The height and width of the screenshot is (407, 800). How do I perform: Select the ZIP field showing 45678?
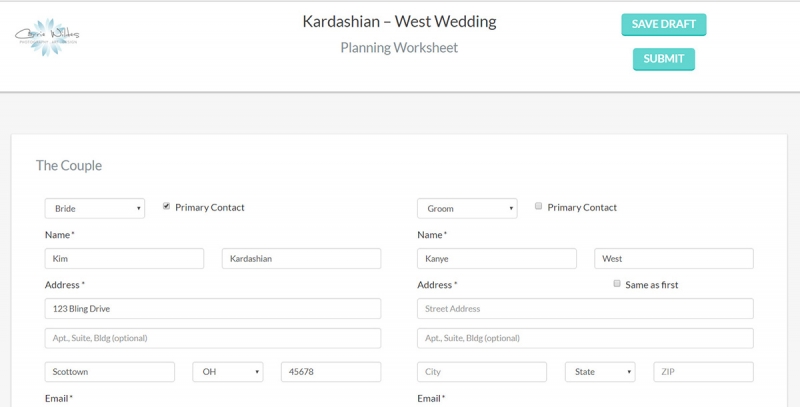point(331,372)
